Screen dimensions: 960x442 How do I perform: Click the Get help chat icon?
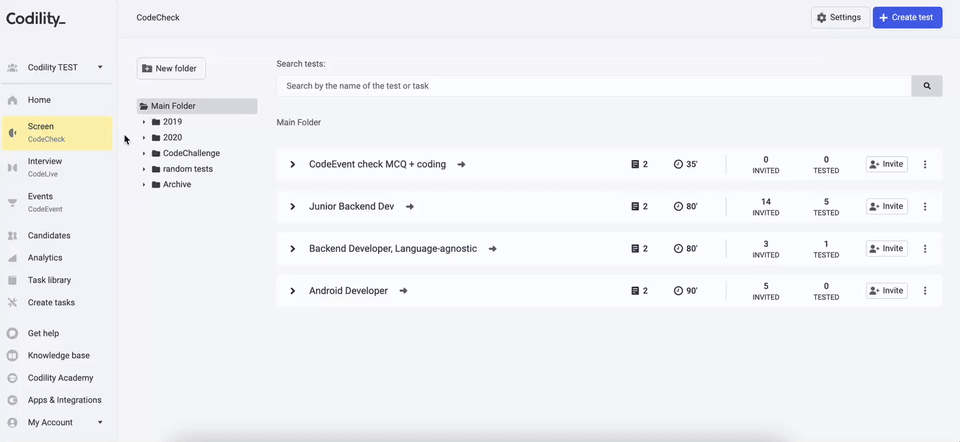tap(12, 334)
